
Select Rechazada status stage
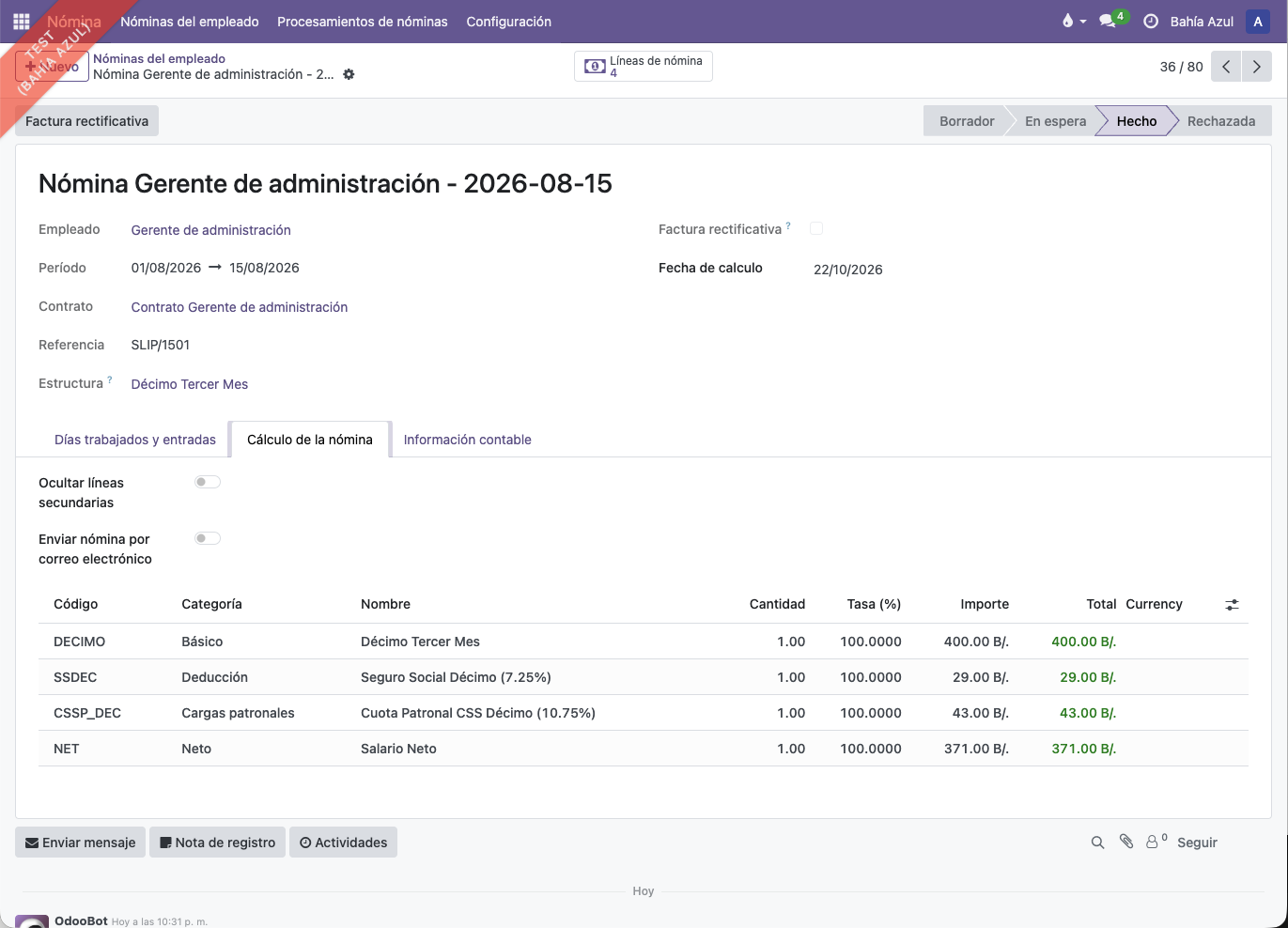[x=1220, y=121]
